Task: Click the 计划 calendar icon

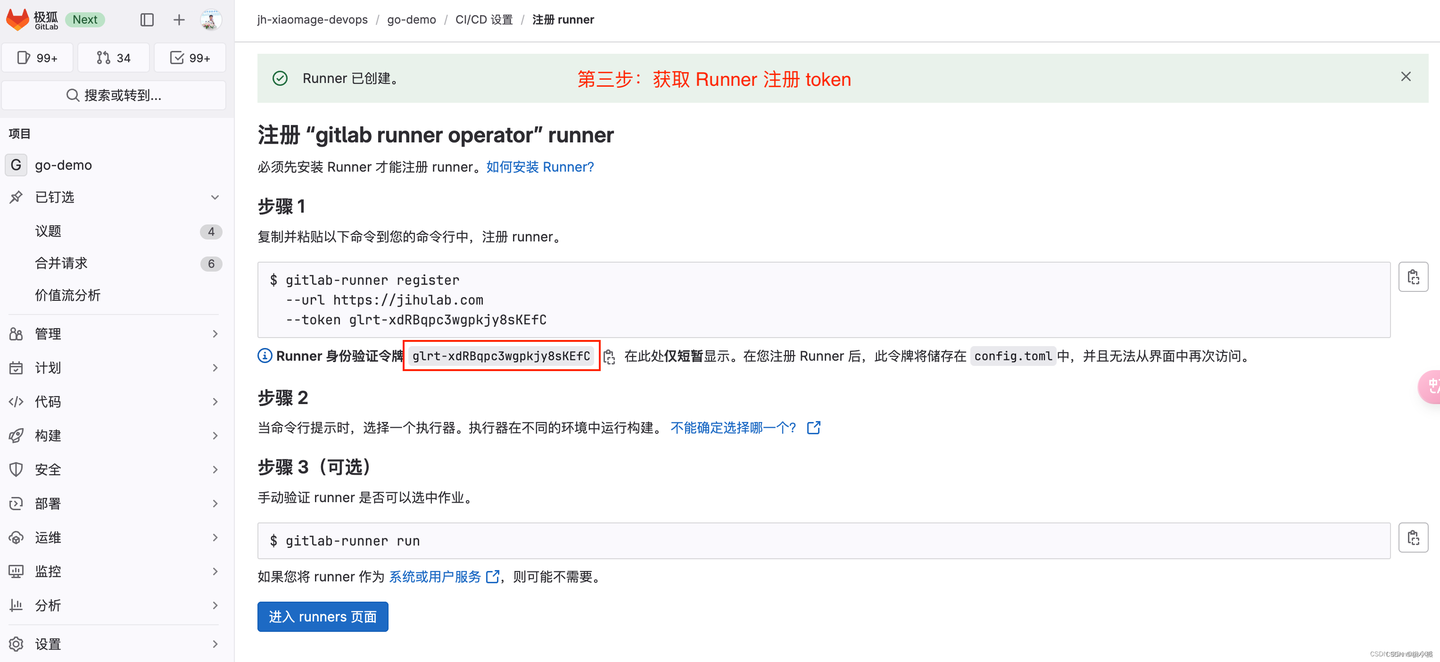Action: [x=16, y=368]
